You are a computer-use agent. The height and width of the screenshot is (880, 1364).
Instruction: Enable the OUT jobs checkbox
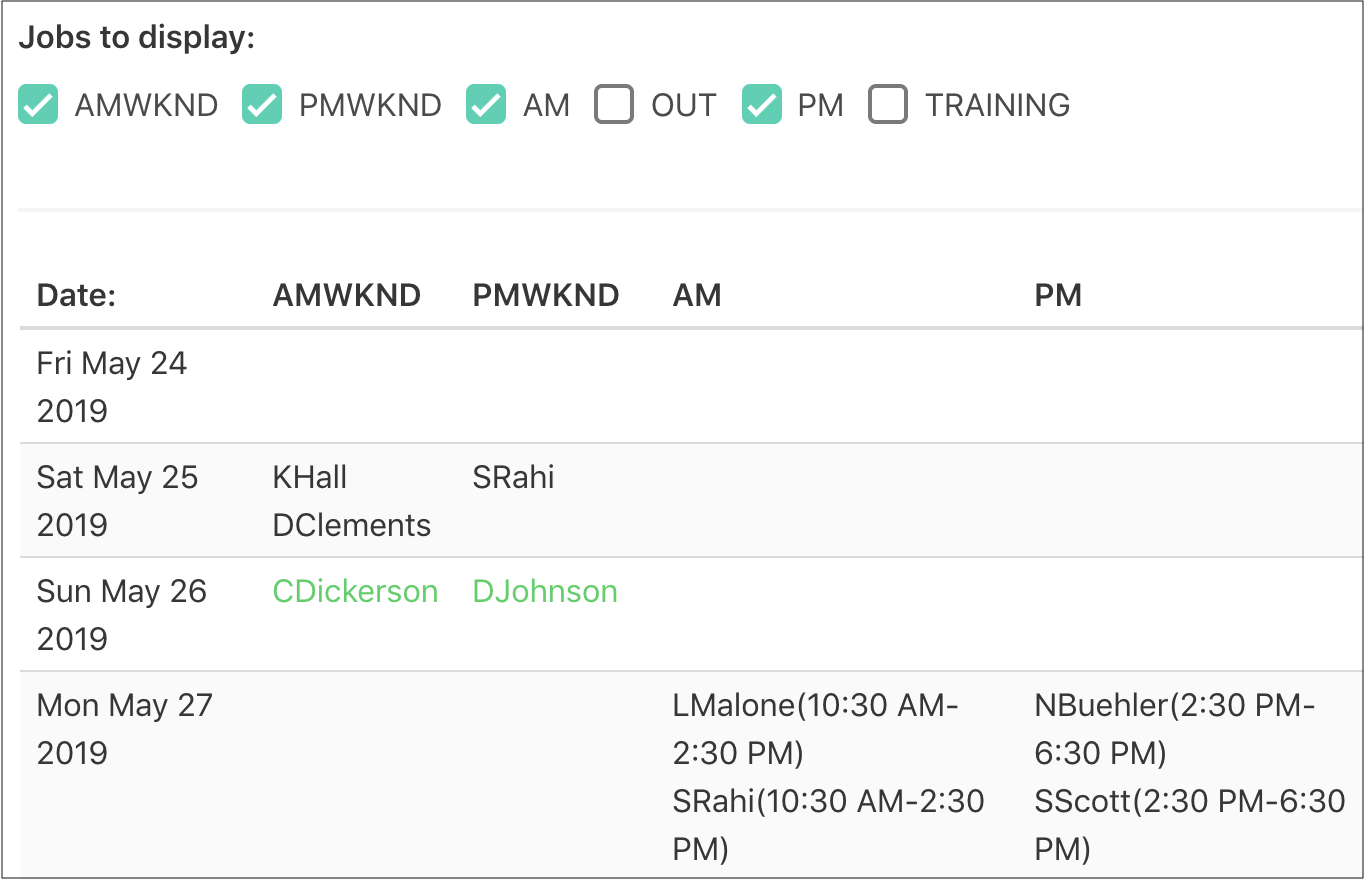[x=614, y=105]
